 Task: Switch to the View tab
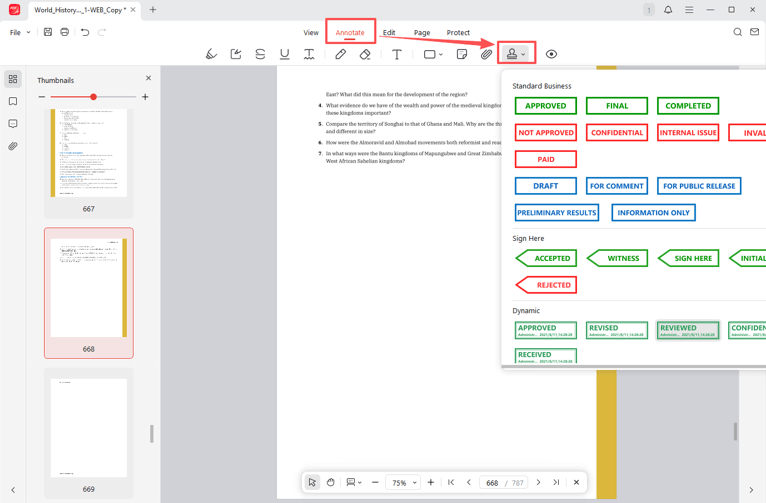point(311,33)
